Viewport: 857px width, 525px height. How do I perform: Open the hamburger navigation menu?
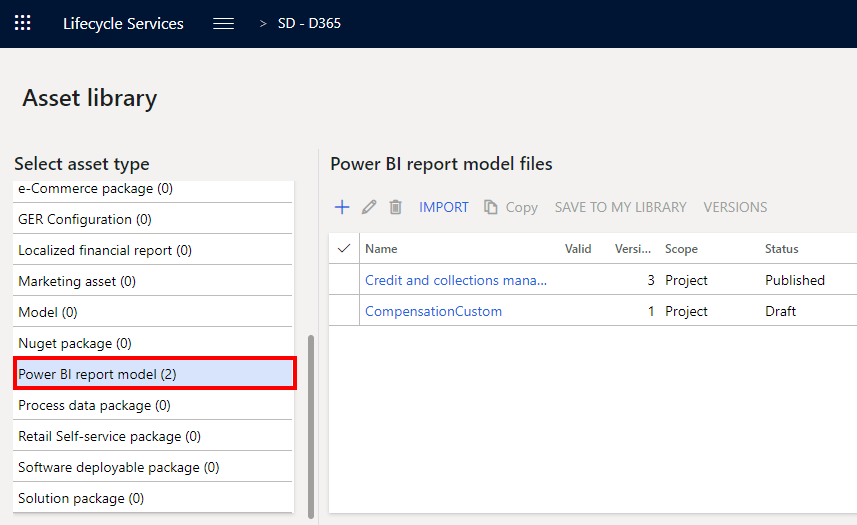(224, 23)
